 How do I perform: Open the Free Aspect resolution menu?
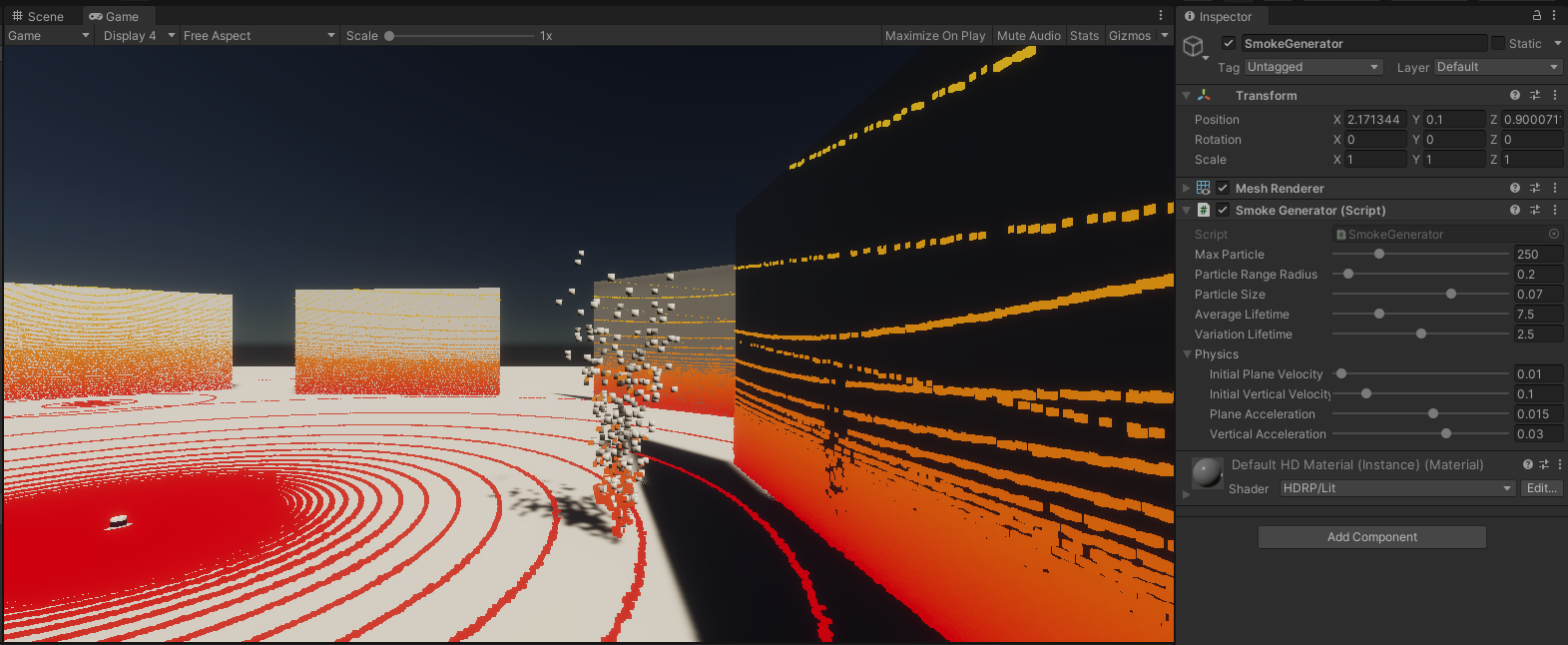click(260, 36)
